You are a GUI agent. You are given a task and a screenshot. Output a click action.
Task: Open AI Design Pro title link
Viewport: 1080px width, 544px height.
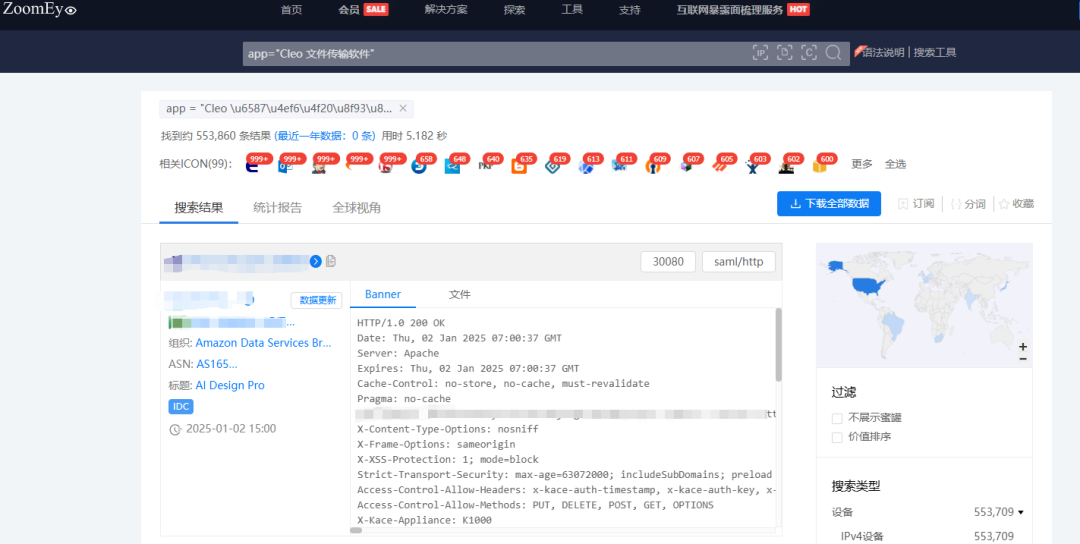[x=230, y=385]
